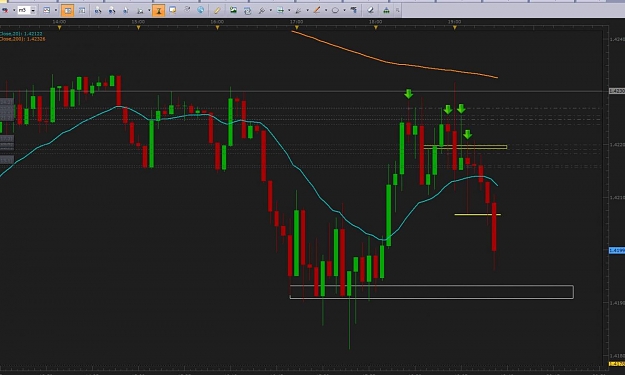Click the 1.4190 price scale label
The image size is (625, 375).
click(617, 303)
